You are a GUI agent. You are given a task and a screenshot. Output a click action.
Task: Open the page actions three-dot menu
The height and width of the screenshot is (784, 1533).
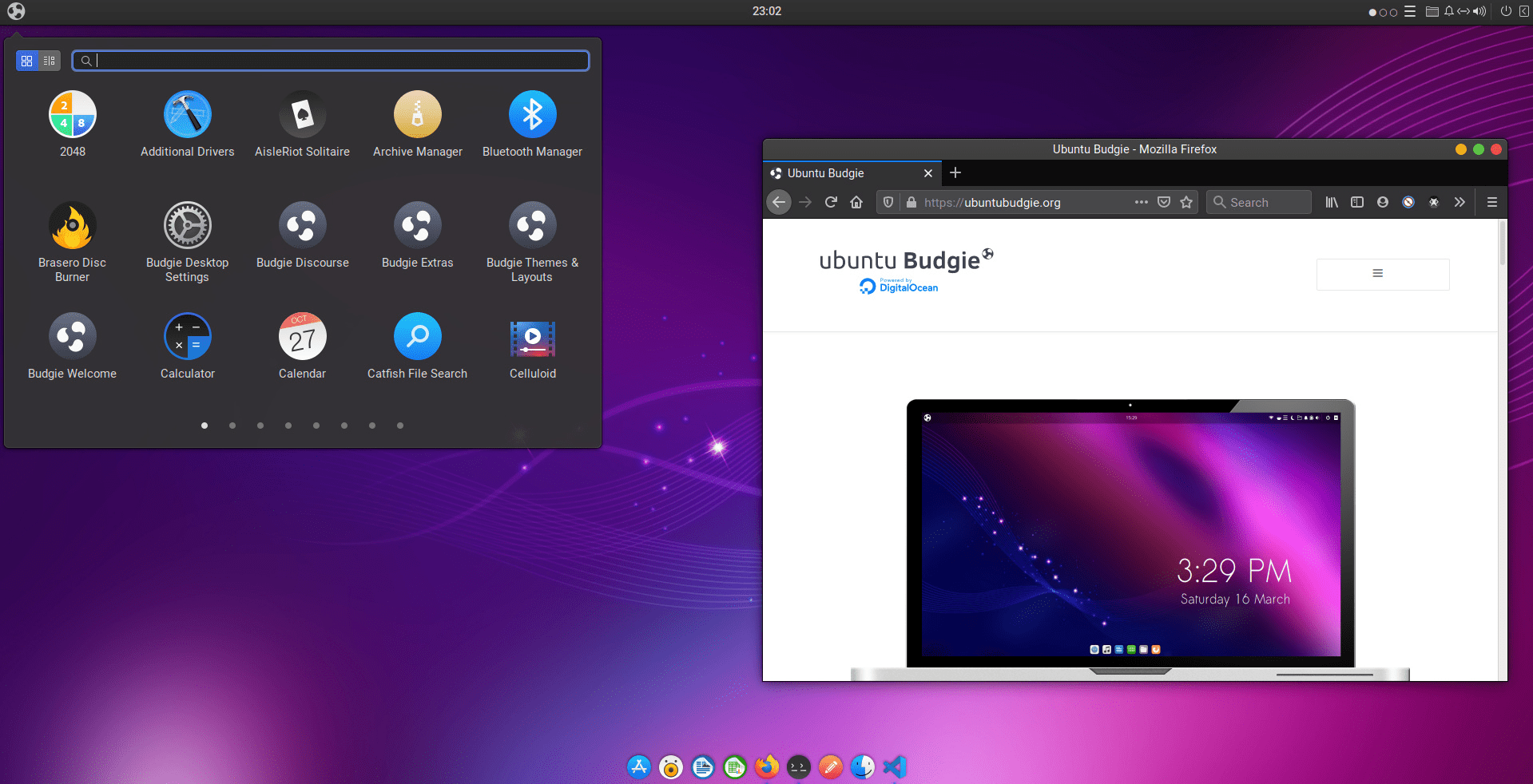(1141, 202)
